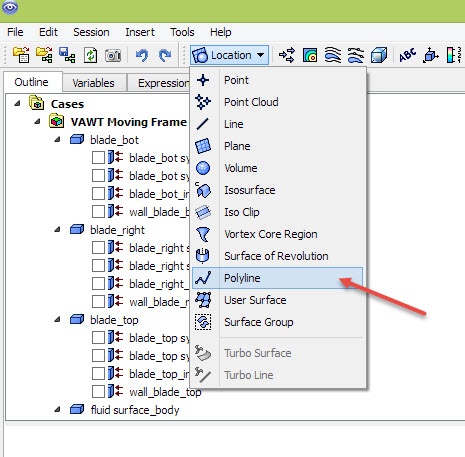The height and width of the screenshot is (457, 465).
Task: Select the fluid surface_body tree item
Action: tap(135, 410)
